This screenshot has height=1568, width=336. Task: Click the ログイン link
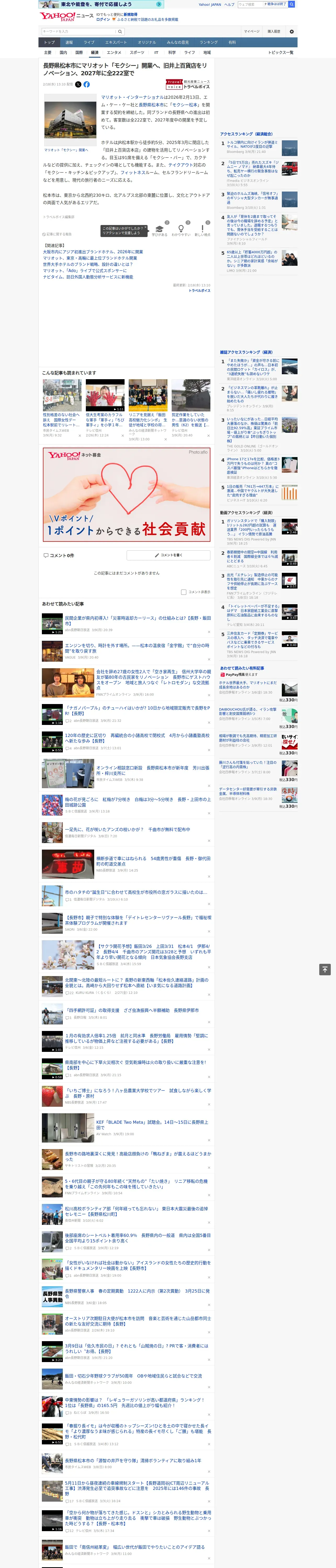[x=103, y=20]
